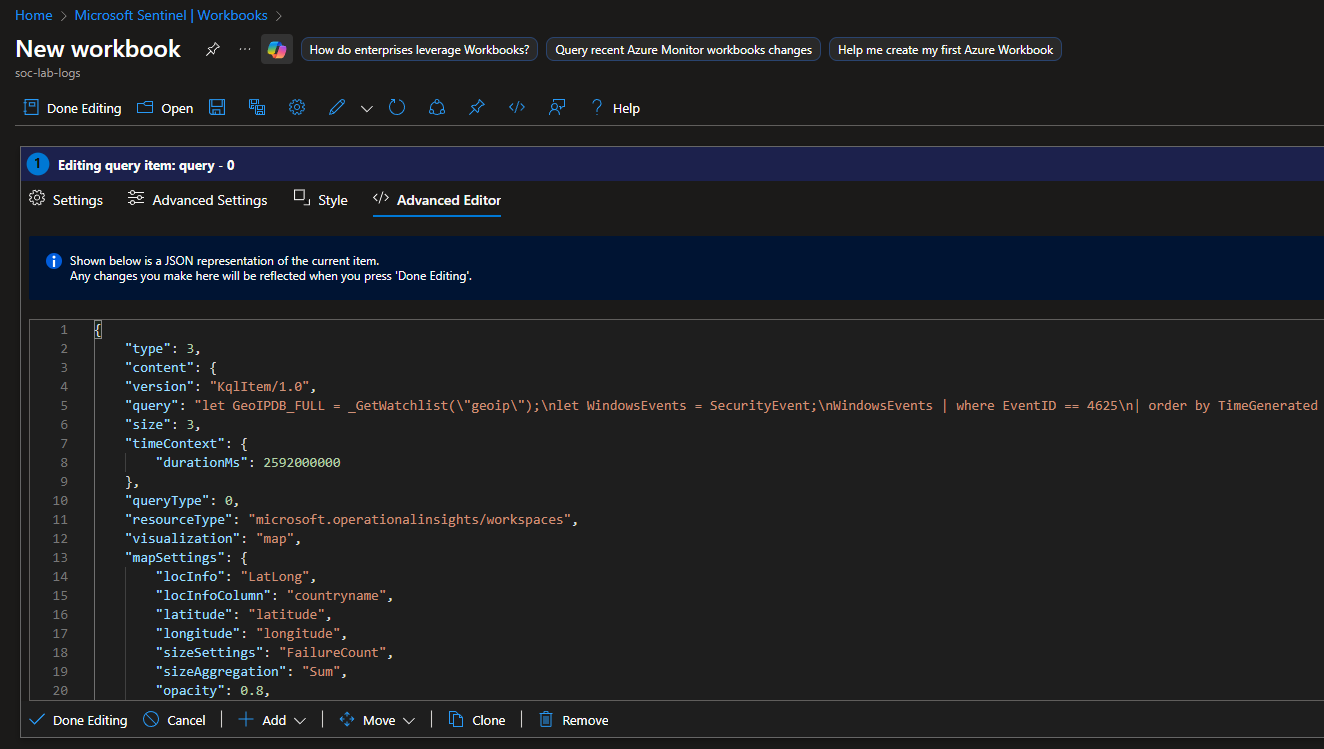Click Microsoft Sentinel | Workbooks breadcrumb link
This screenshot has height=749, width=1324.
point(171,15)
